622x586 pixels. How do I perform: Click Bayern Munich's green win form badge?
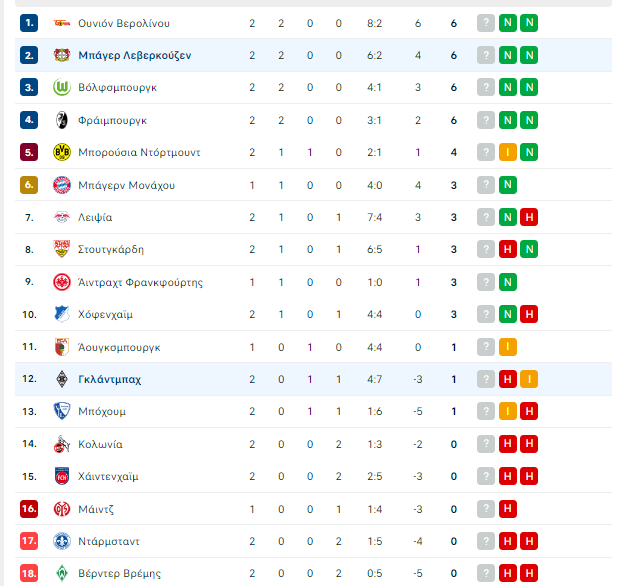pyautogui.click(x=508, y=185)
